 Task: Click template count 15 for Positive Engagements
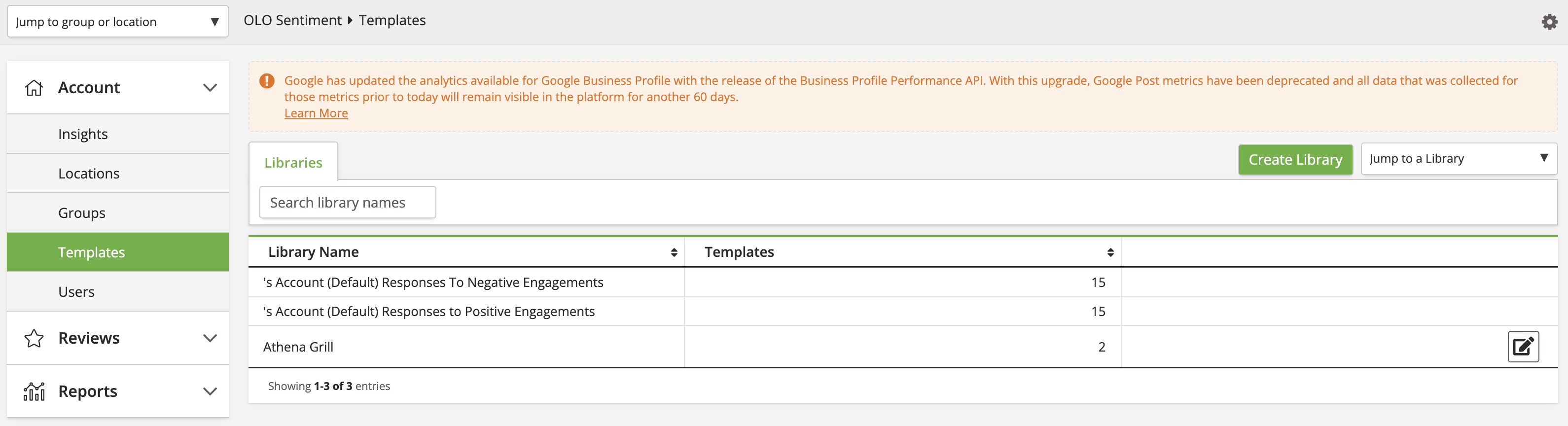point(1098,312)
